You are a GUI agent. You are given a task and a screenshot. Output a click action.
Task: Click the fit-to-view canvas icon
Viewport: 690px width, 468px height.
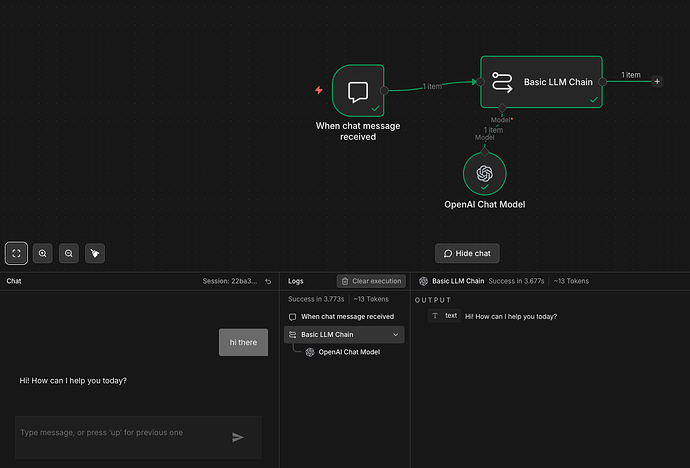pyautogui.click(x=16, y=253)
